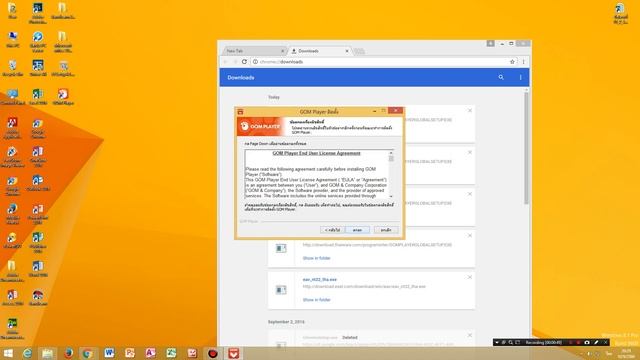Click the Downloads page vertical scrollbar
Image resolution: width=640 pixels, height=360 pixels.
point(526,148)
